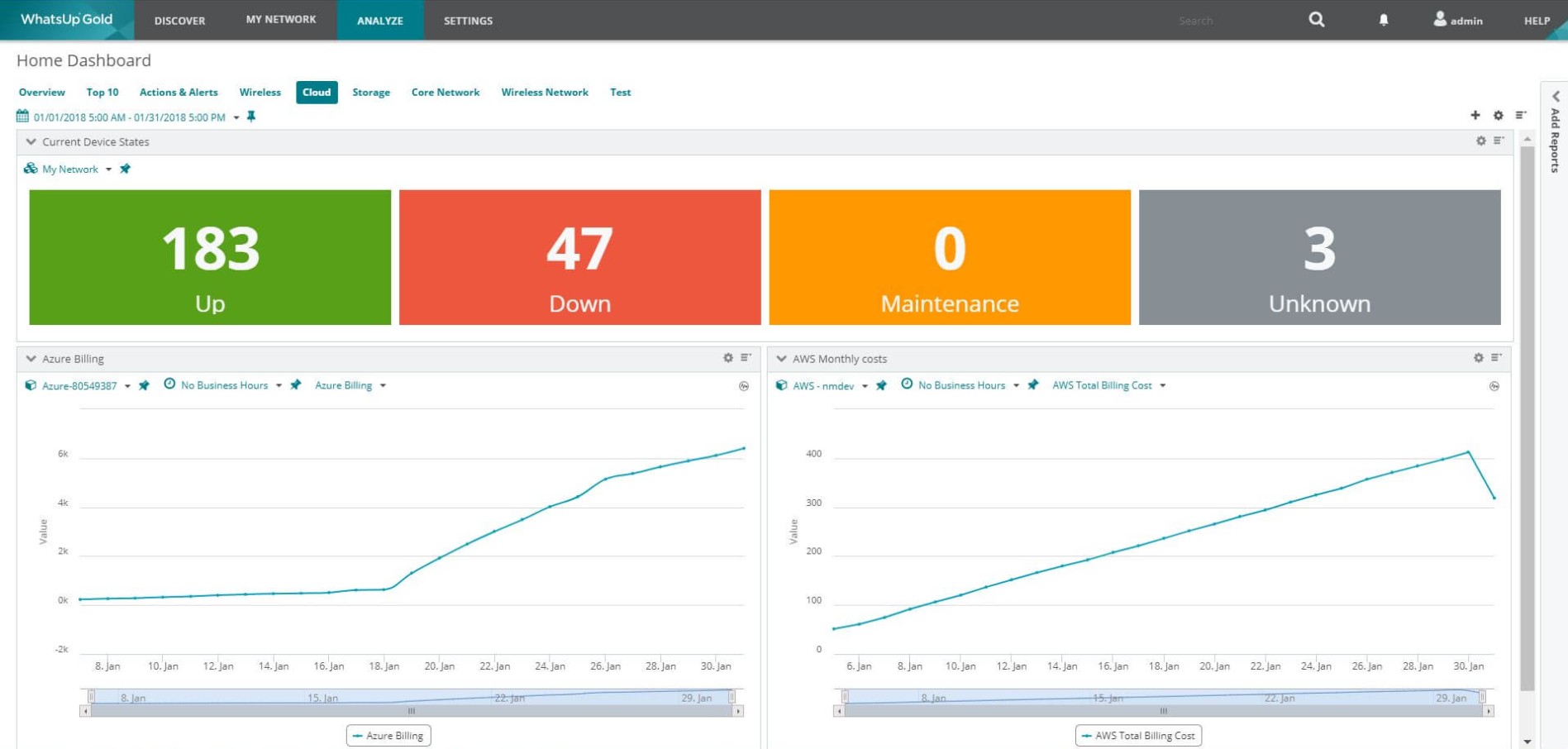Image resolution: width=1568 pixels, height=749 pixels.
Task: Open the notifications bell
Action: click(x=1383, y=20)
